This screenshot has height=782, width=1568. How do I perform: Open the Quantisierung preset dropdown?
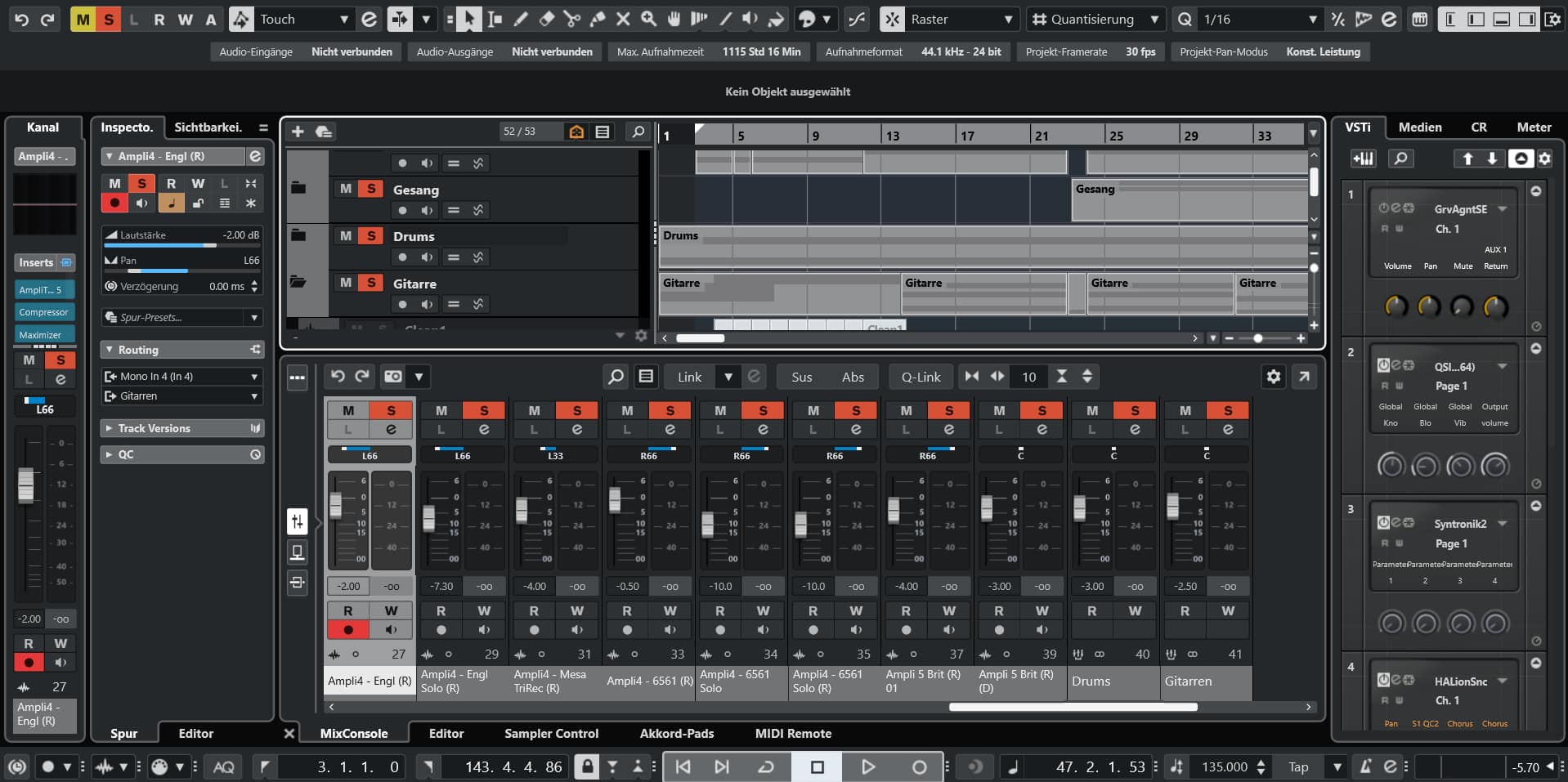point(1154,19)
